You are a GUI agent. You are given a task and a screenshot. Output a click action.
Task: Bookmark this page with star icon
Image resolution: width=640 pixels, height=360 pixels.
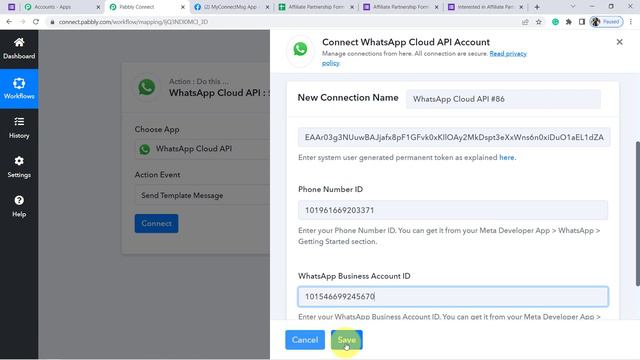tap(539, 22)
